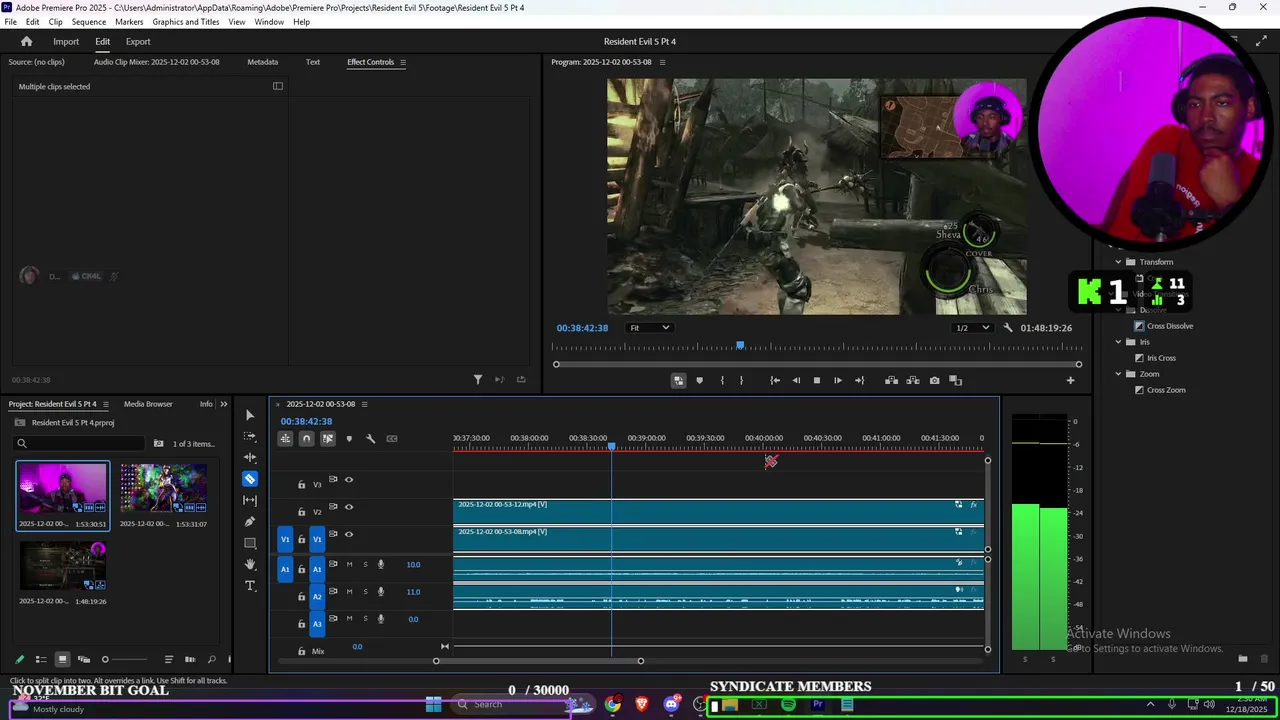The image size is (1280, 720).
Task: Mute audio track A1
Action: click(x=349, y=564)
